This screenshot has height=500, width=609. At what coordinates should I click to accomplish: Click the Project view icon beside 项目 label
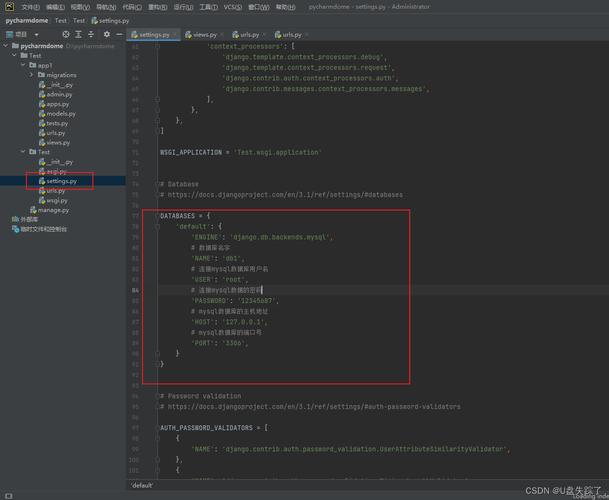10,34
